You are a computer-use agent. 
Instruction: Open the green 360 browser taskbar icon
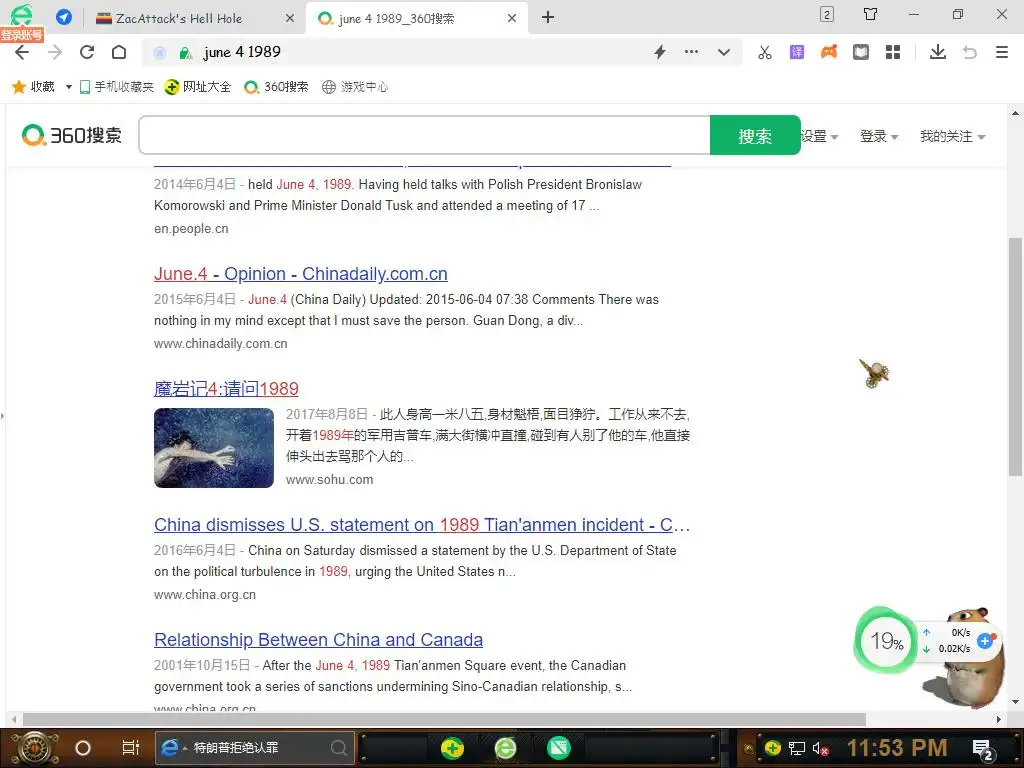click(x=505, y=748)
